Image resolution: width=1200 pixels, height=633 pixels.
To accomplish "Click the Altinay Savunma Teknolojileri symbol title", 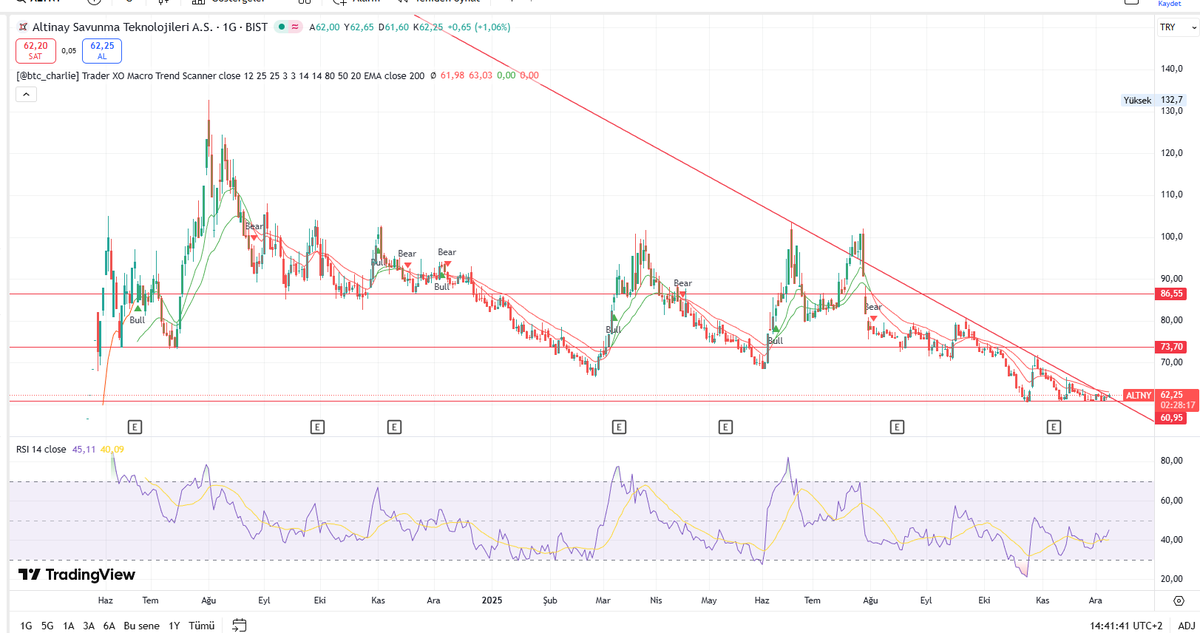I will (x=122, y=27).
